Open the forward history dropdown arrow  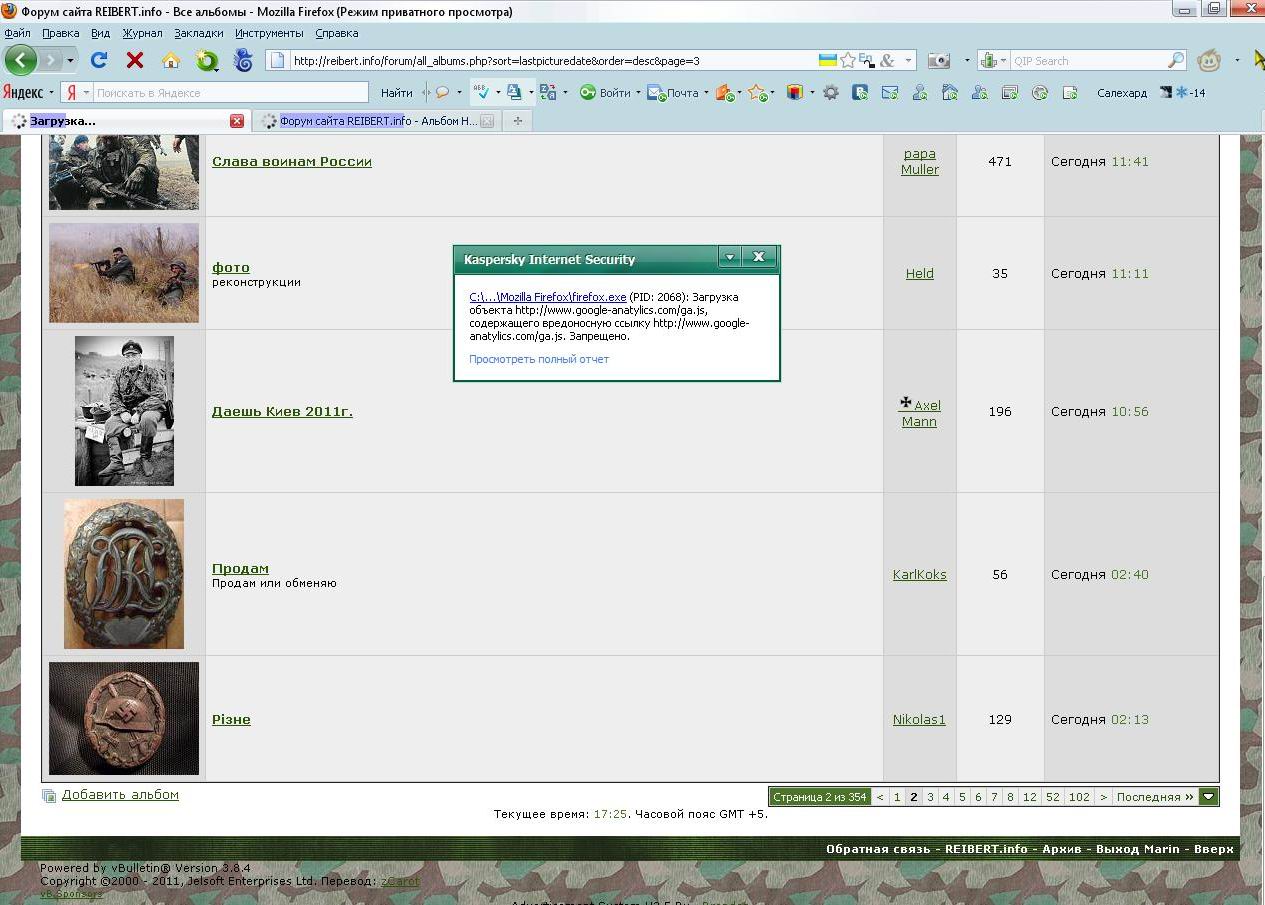click(69, 60)
